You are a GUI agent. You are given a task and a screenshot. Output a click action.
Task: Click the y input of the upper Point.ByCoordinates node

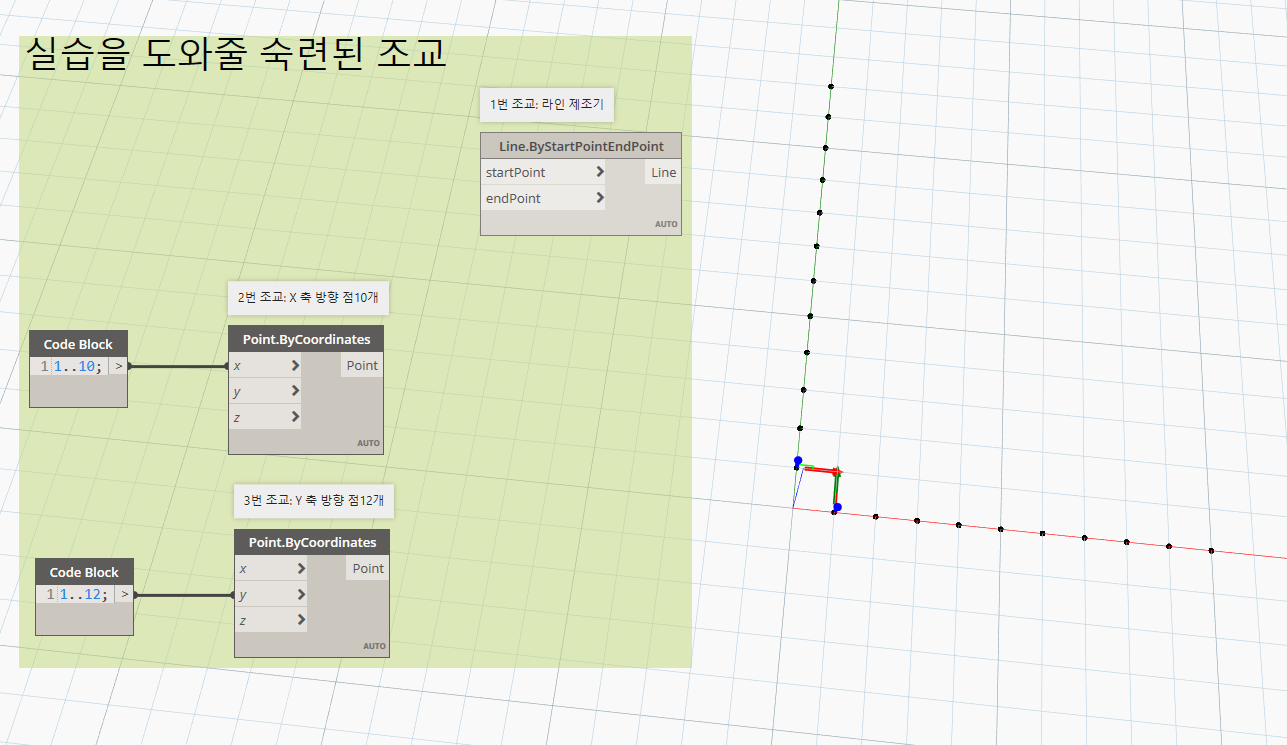click(x=265, y=391)
